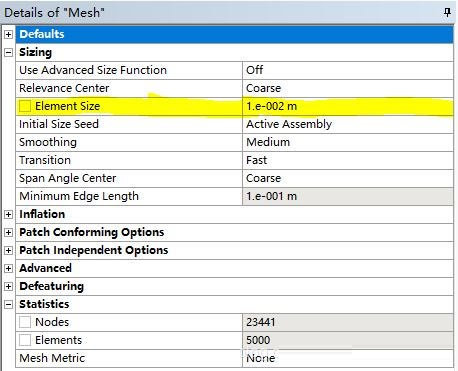Collapse the Sizing section
Screen dimensions: 458x371
[x=9, y=52]
